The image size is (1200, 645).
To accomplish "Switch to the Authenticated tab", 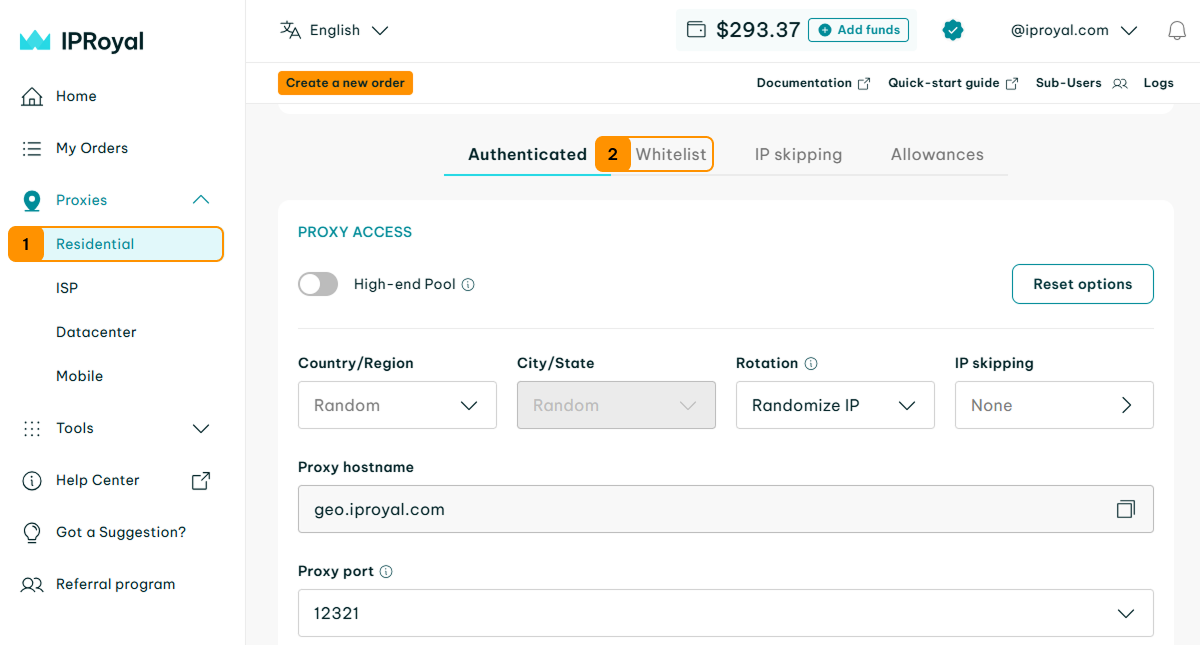I will (x=527, y=154).
